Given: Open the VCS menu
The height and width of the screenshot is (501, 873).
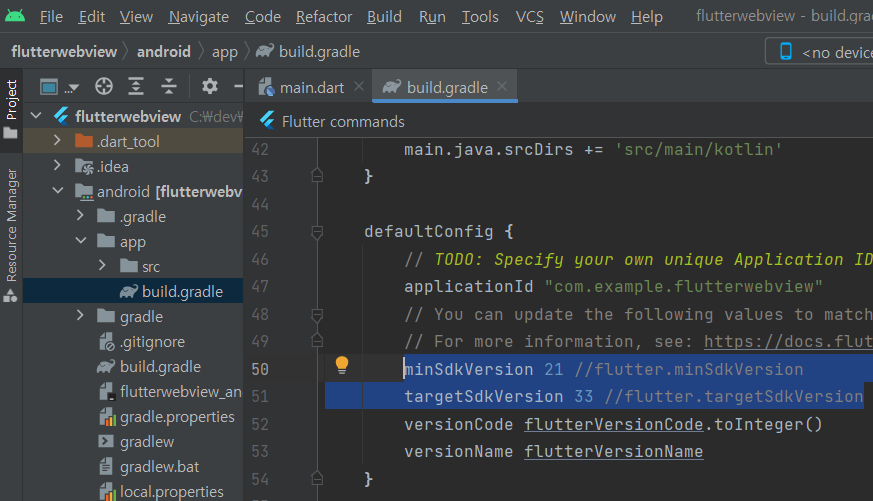Looking at the screenshot, I should pos(529,17).
